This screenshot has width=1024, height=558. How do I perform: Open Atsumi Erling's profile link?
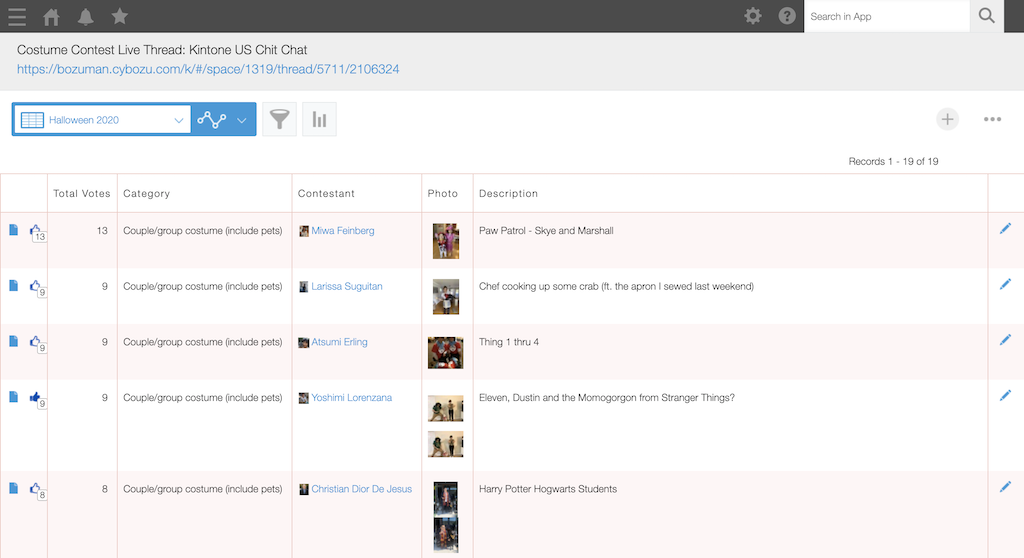(339, 342)
